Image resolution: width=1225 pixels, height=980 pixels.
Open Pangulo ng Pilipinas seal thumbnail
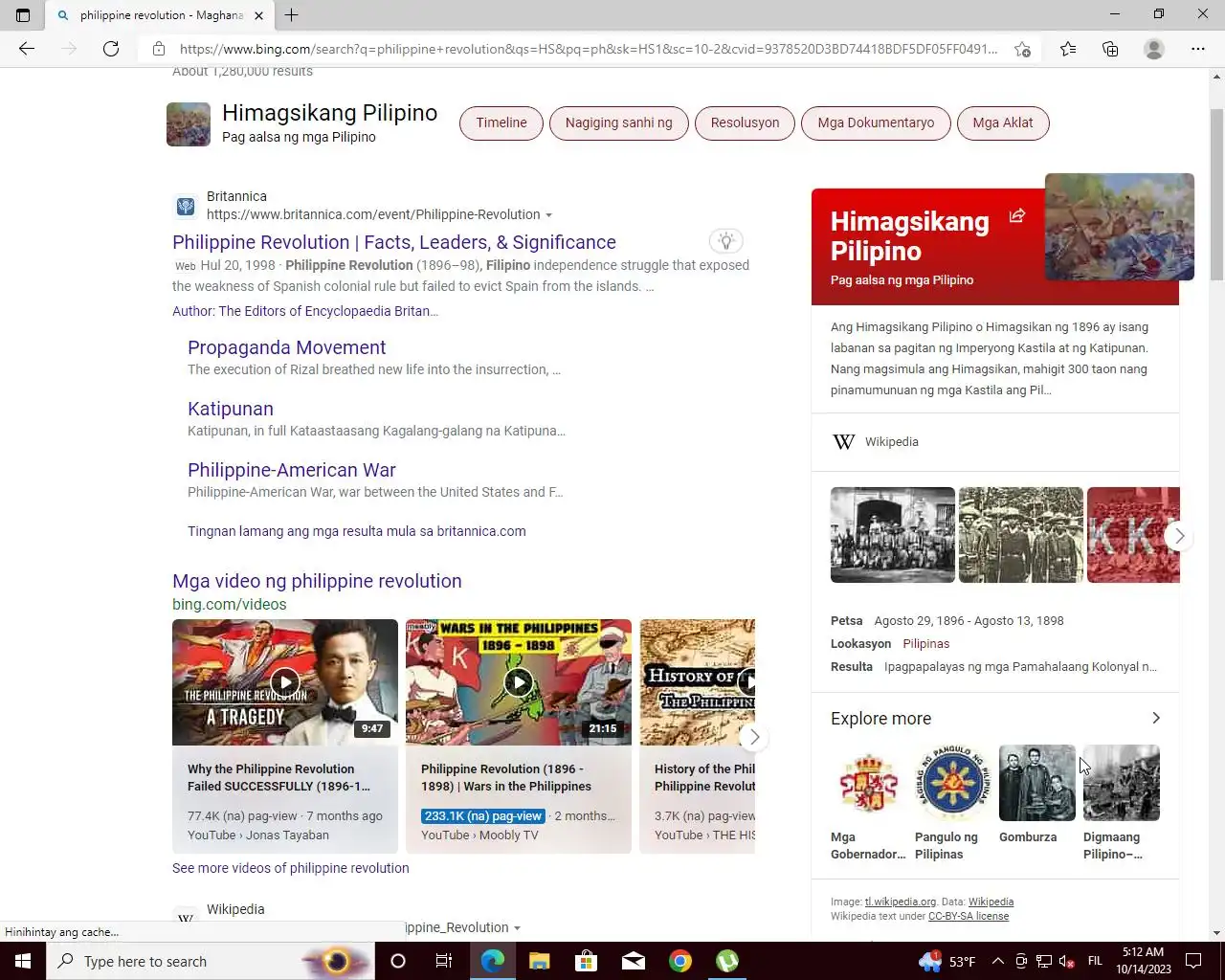pos(953,783)
